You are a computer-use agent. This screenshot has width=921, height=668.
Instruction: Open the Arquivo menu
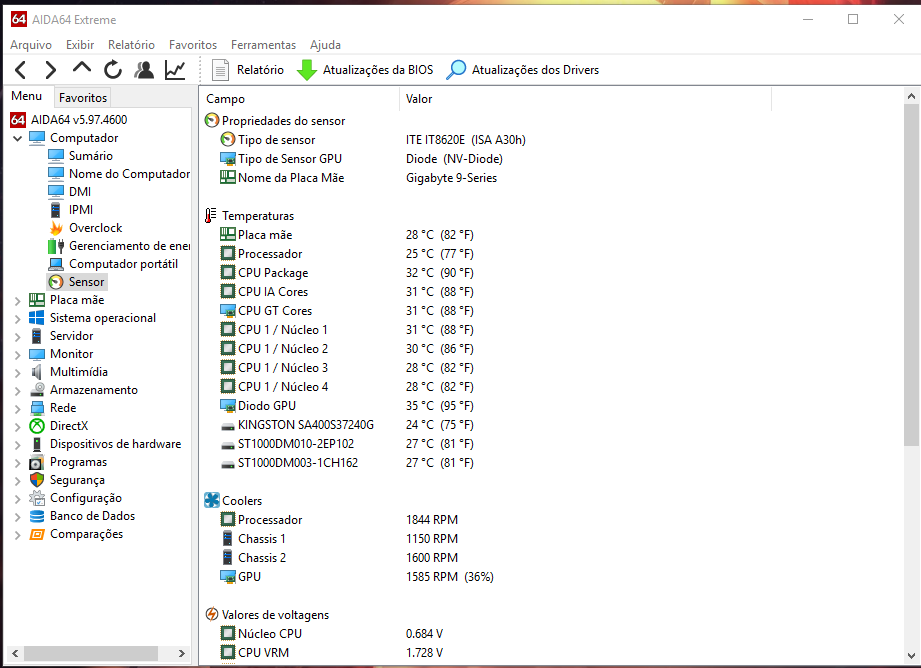tap(31, 45)
